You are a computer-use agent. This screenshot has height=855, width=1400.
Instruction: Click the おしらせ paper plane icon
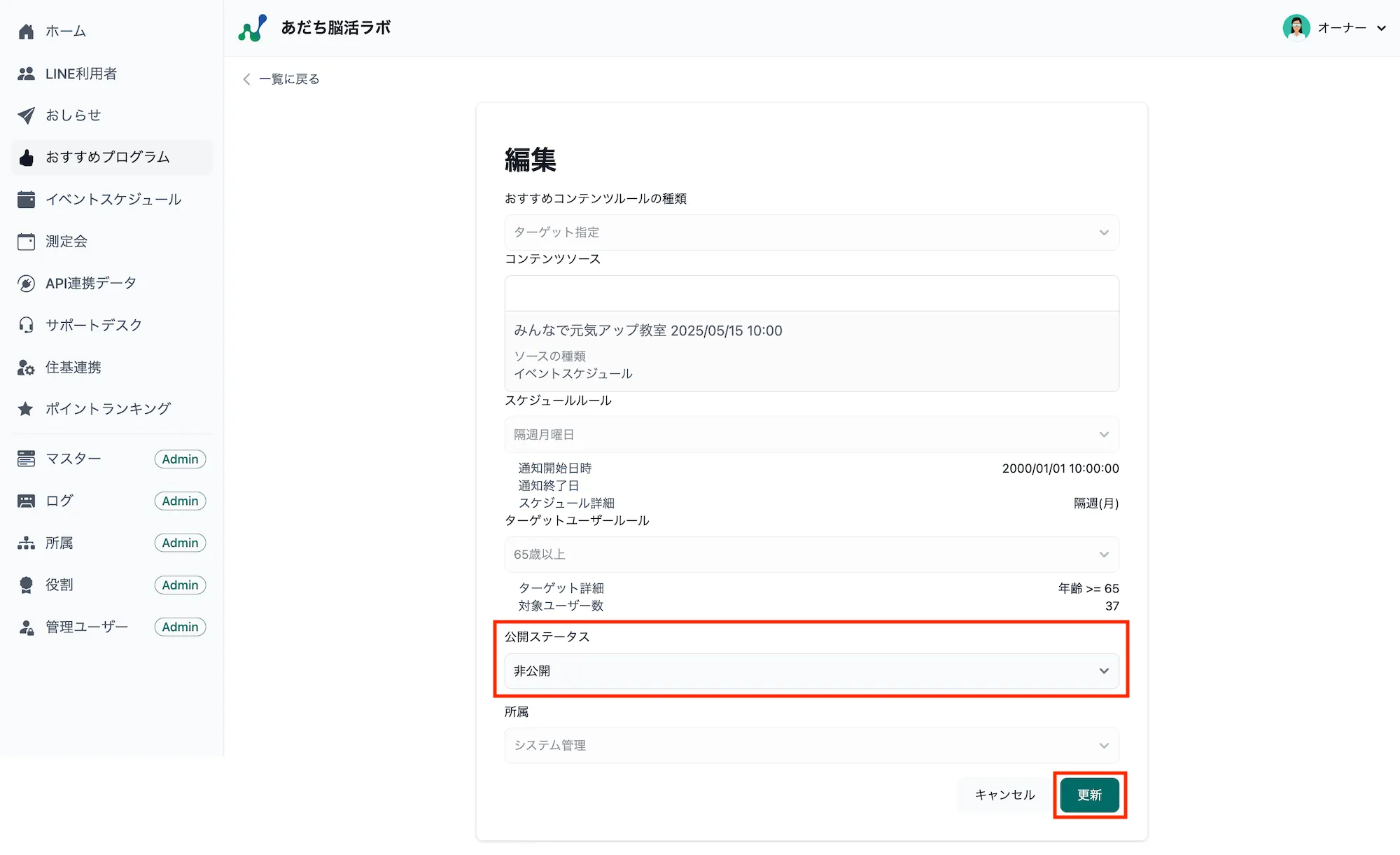coord(26,116)
